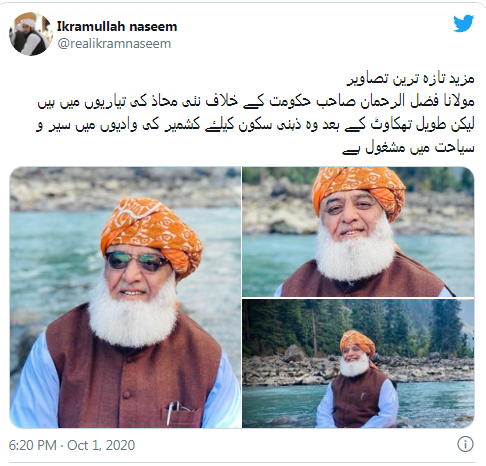Click the last line سیاحت میں مشغول ہے

coord(408,148)
